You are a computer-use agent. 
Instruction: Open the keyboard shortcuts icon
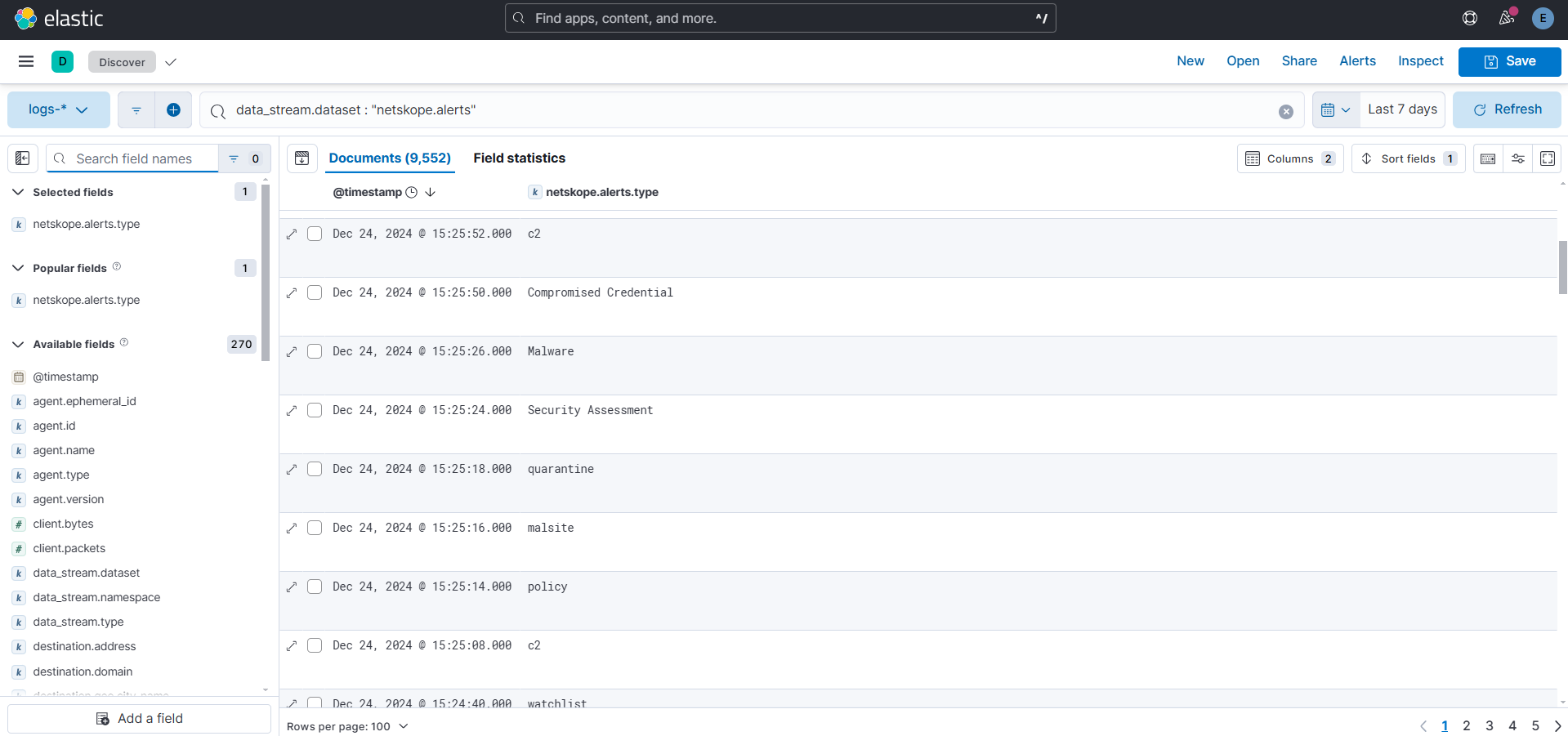(1488, 158)
